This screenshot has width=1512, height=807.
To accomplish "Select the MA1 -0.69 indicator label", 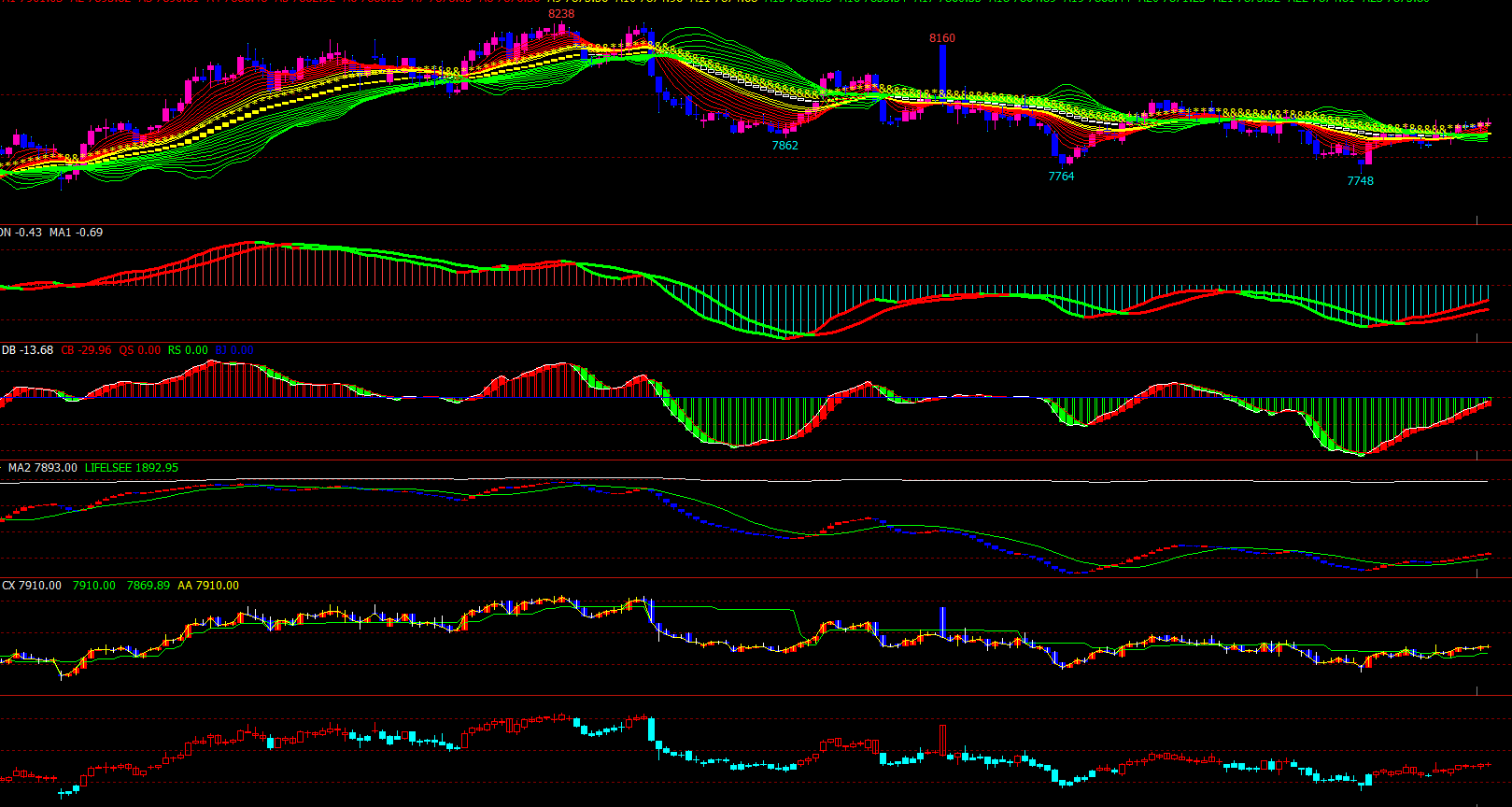I will [x=77, y=233].
